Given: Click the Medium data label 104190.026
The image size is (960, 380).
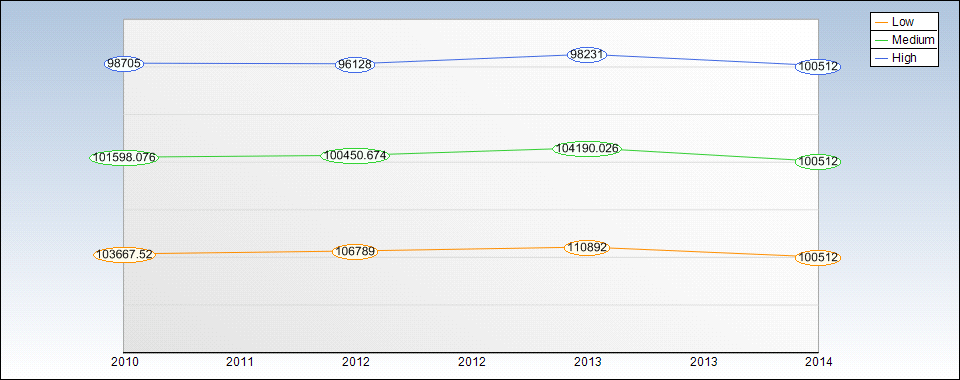Looking at the screenshot, I should click(587, 149).
